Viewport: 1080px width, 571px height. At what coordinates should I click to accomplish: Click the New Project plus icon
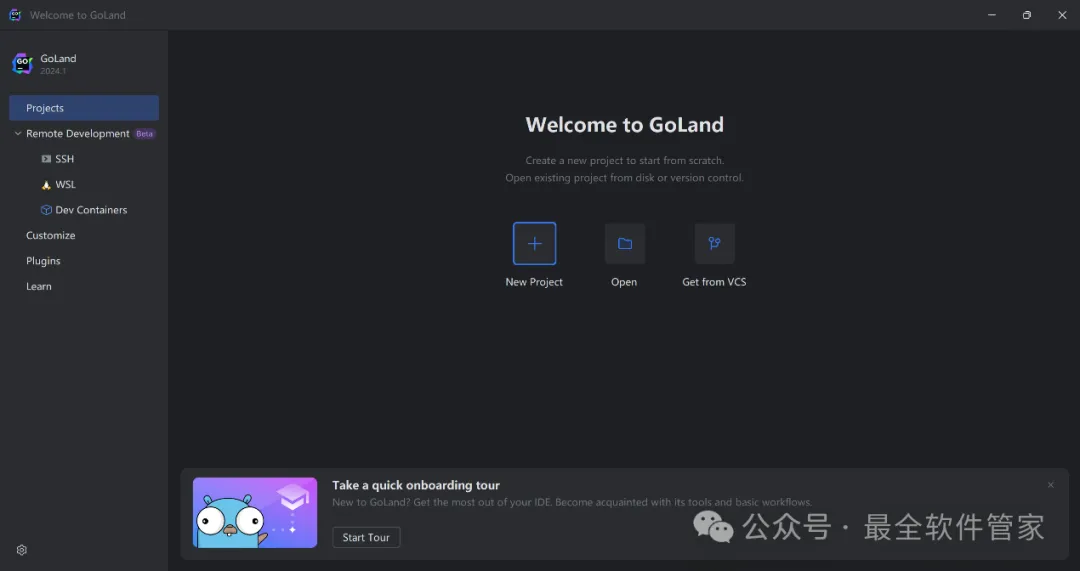(534, 244)
